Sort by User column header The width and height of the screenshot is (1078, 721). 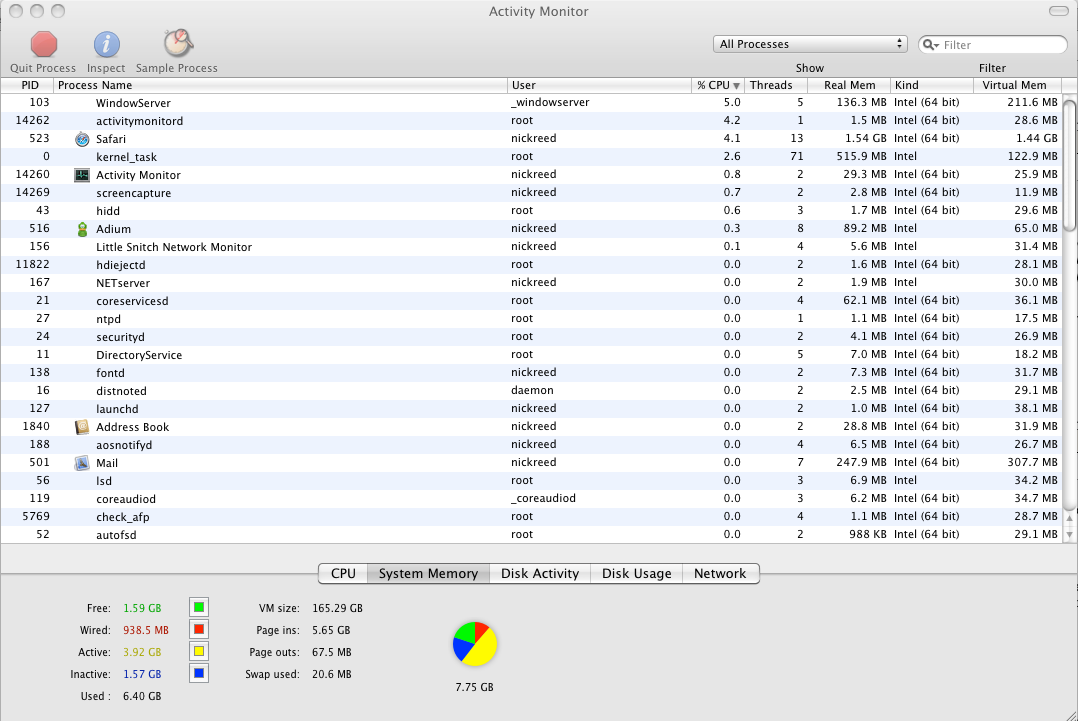(600, 85)
